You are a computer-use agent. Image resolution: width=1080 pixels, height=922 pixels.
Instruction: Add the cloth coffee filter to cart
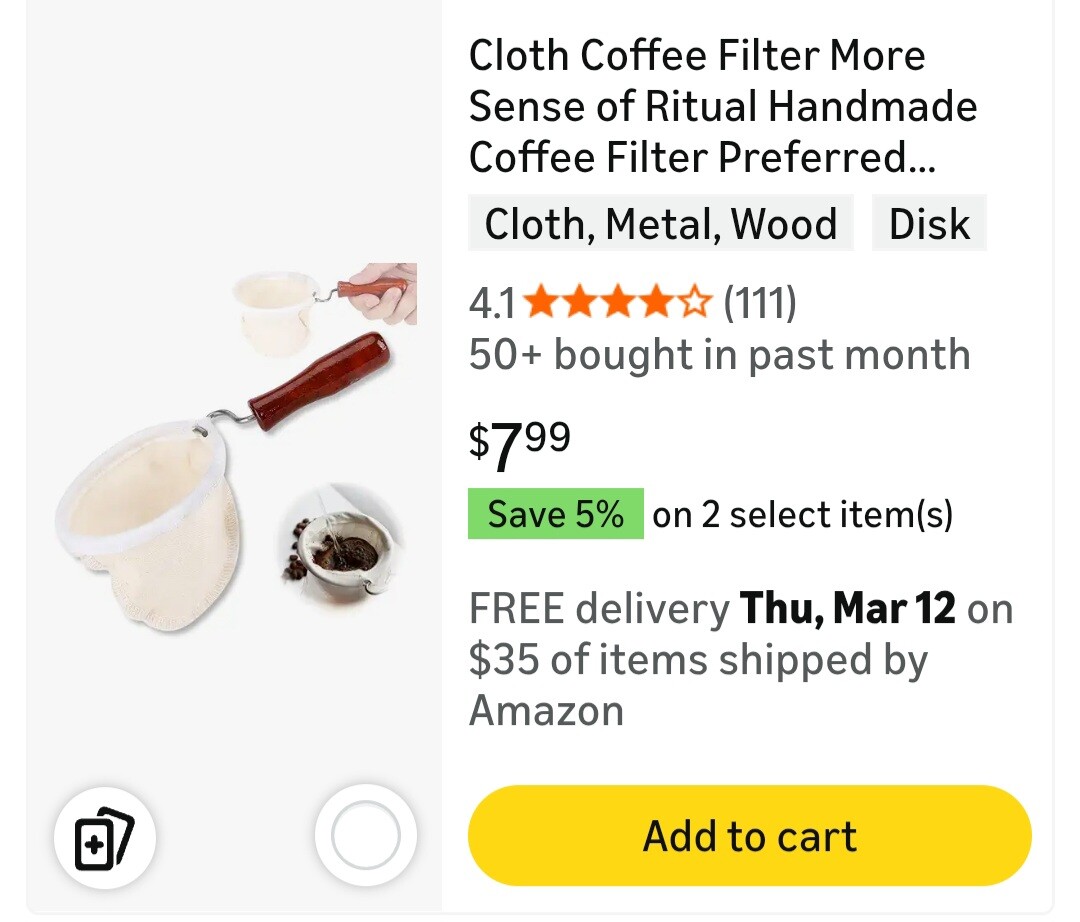[x=749, y=836]
